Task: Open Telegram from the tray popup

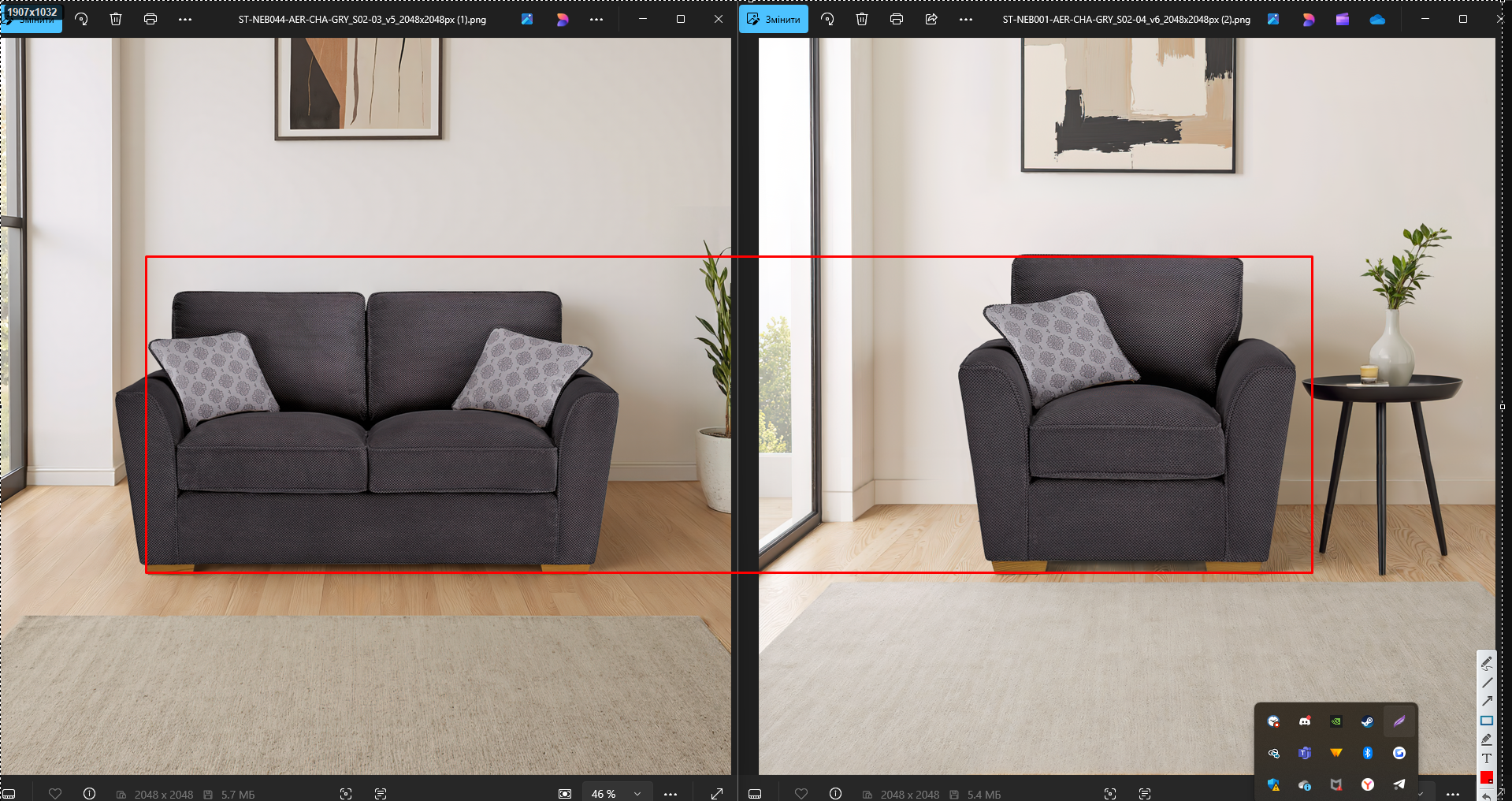Action: [1399, 784]
